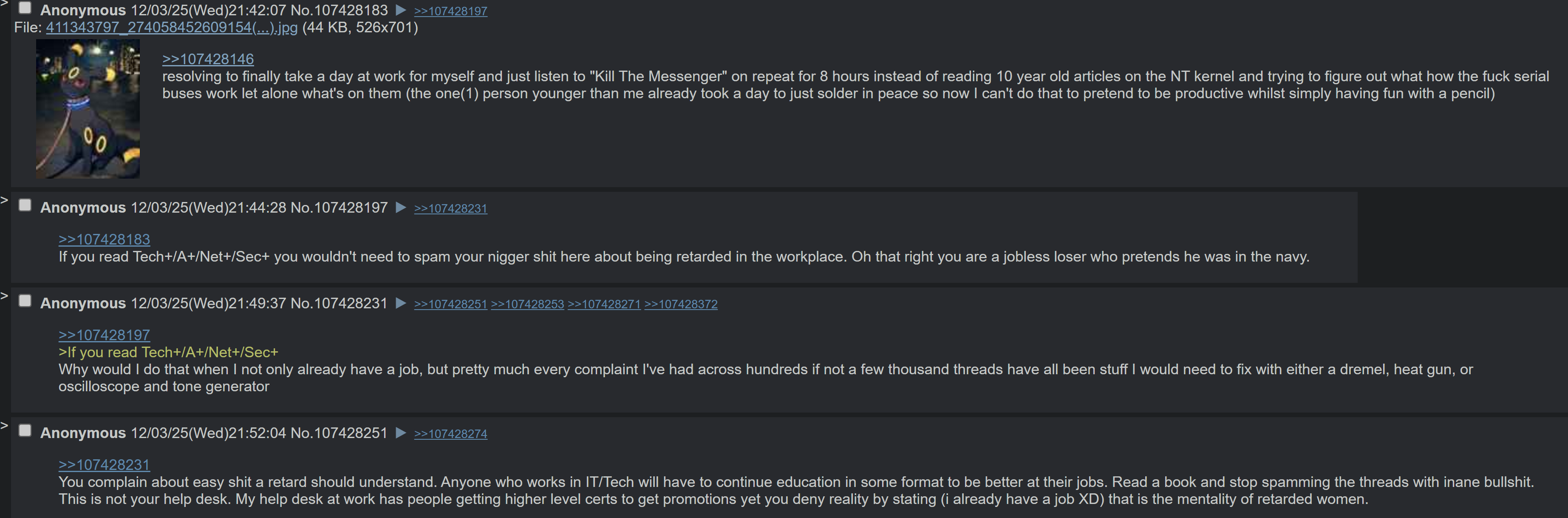The image size is (1568, 518).
Task: Click backlink >>107428271
Action: [604, 304]
